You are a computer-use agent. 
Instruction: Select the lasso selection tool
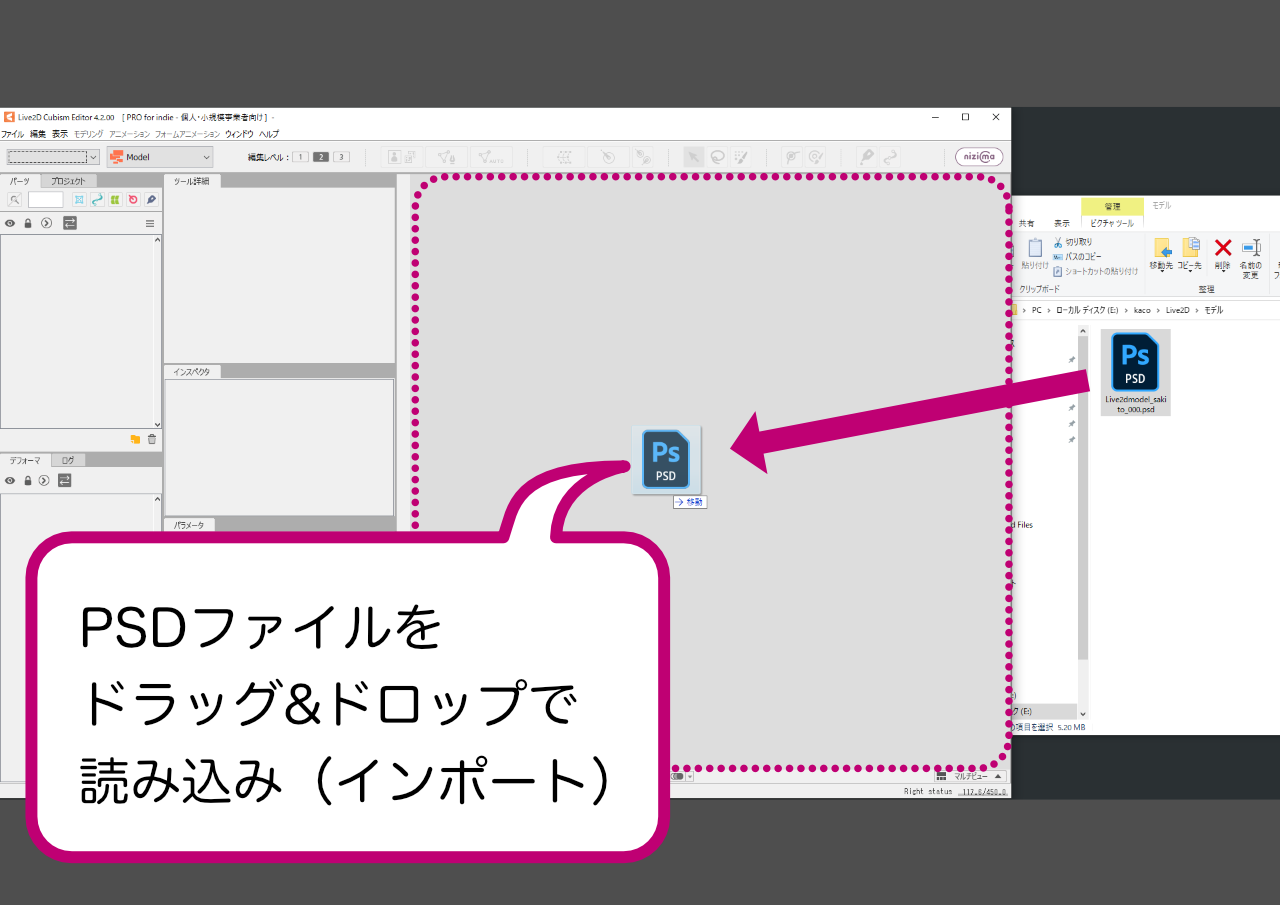[717, 157]
